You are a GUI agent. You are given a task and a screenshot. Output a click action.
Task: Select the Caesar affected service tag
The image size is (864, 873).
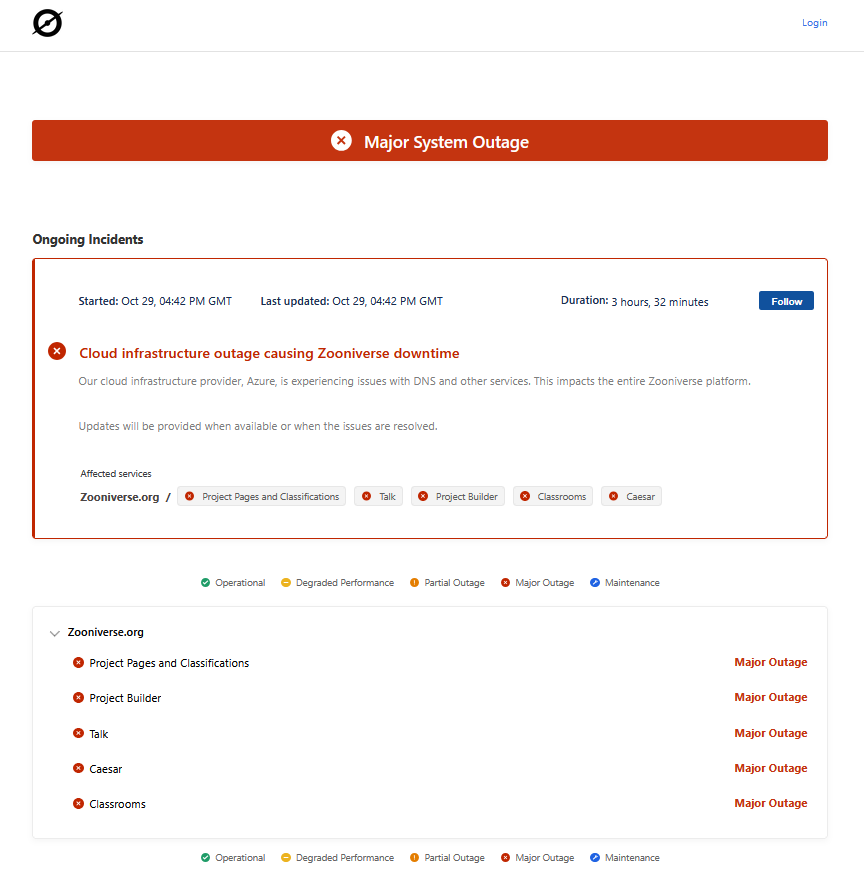click(x=631, y=496)
